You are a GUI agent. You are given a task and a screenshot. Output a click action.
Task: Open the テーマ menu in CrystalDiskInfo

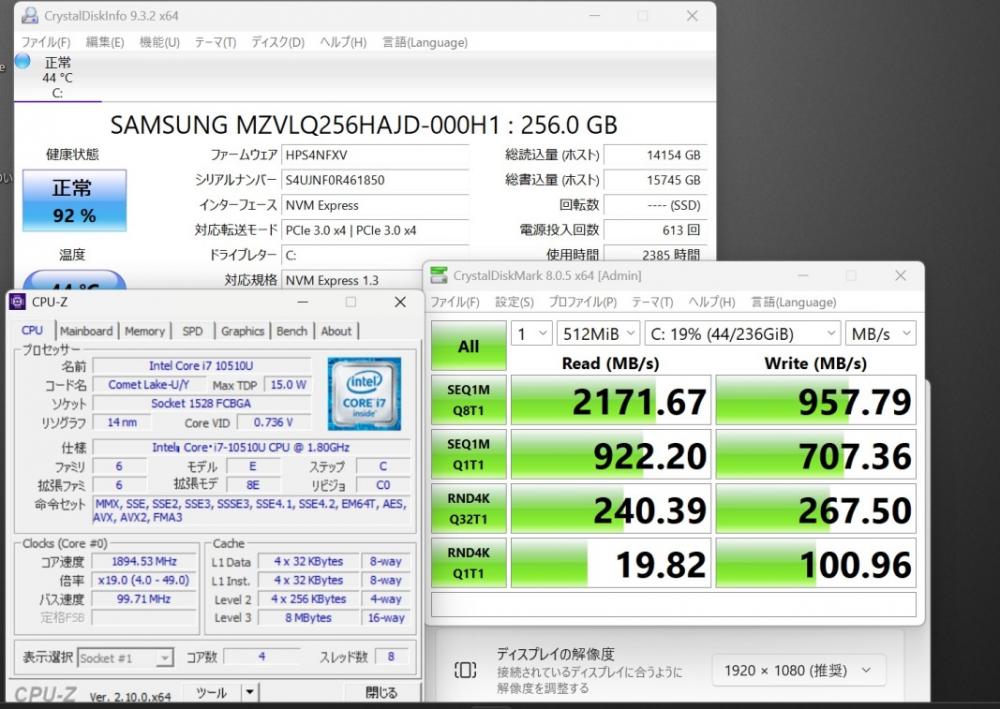click(x=216, y=42)
